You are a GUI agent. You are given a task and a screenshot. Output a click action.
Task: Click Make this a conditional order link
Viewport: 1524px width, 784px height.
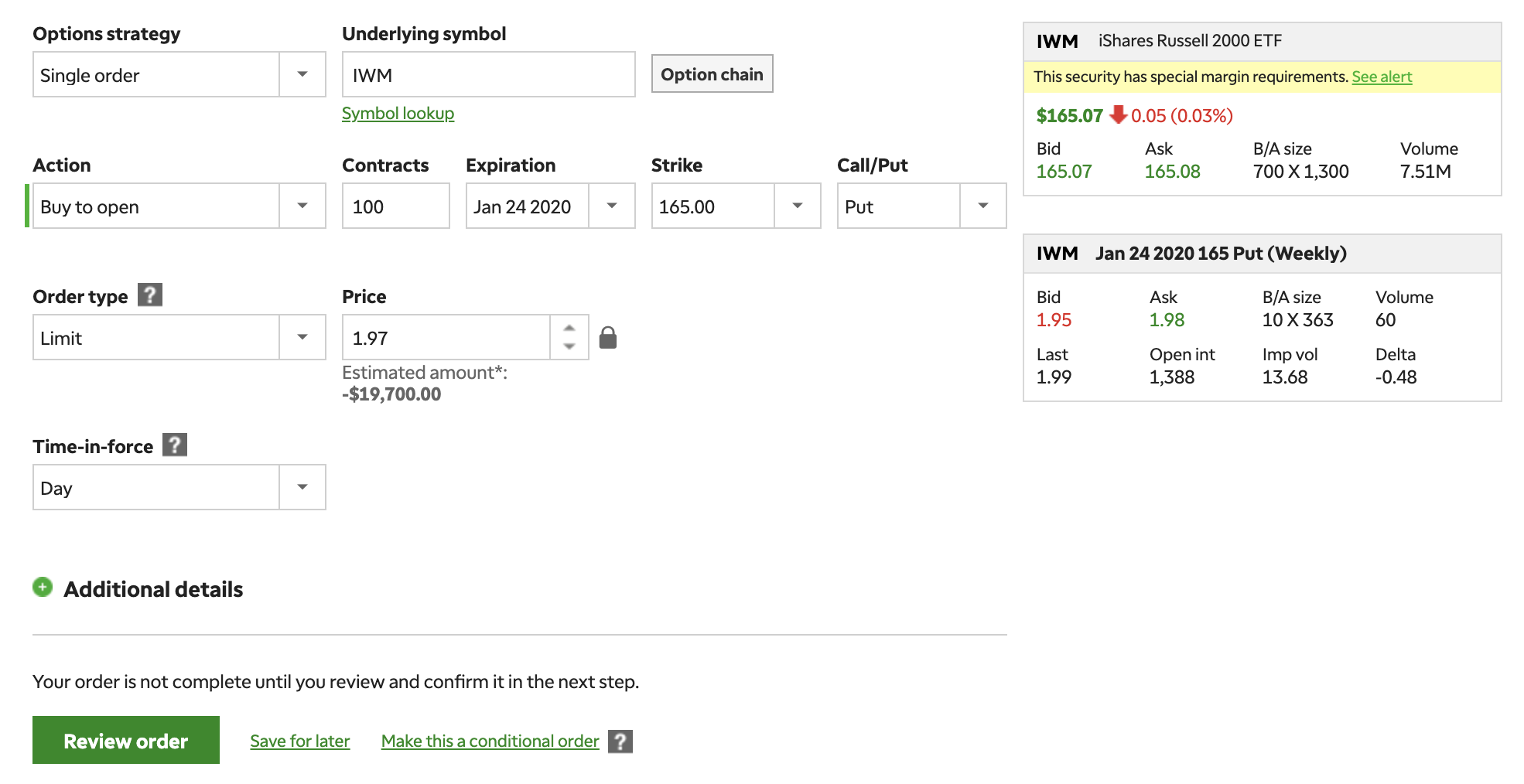pyautogui.click(x=490, y=741)
